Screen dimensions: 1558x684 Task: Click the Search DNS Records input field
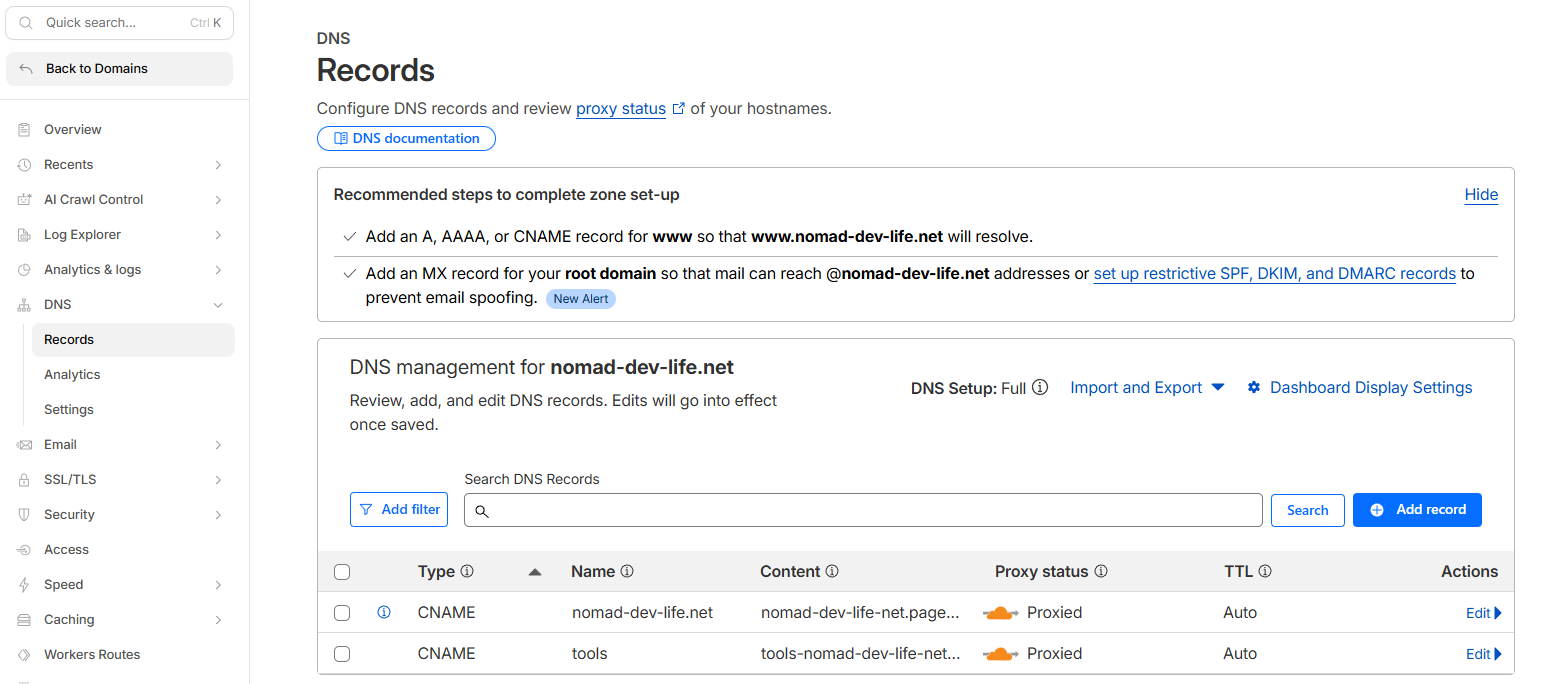pos(870,510)
